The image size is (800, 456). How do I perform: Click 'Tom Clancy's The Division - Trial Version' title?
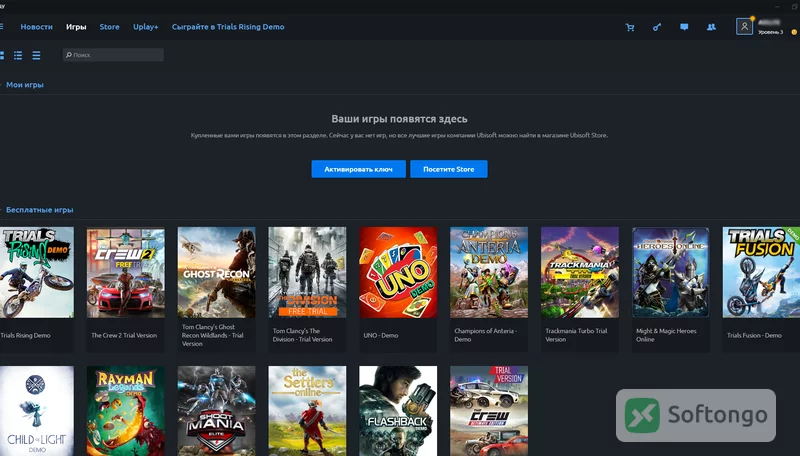(x=303, y=335)
